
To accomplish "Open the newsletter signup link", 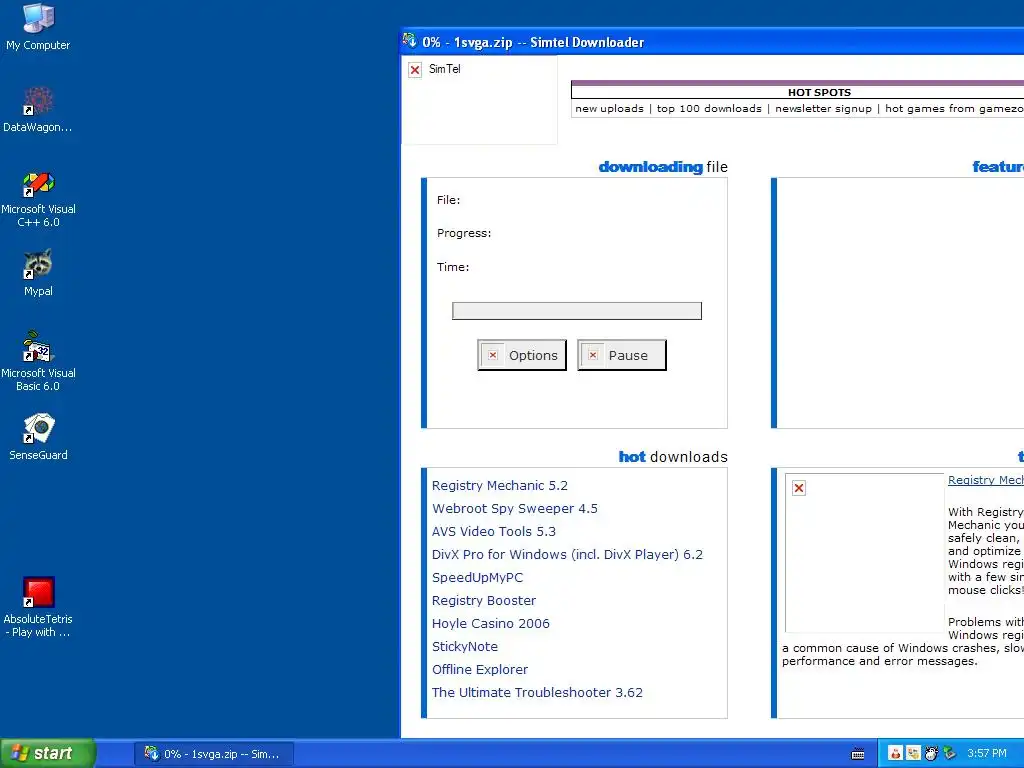I will pos(824,108).
